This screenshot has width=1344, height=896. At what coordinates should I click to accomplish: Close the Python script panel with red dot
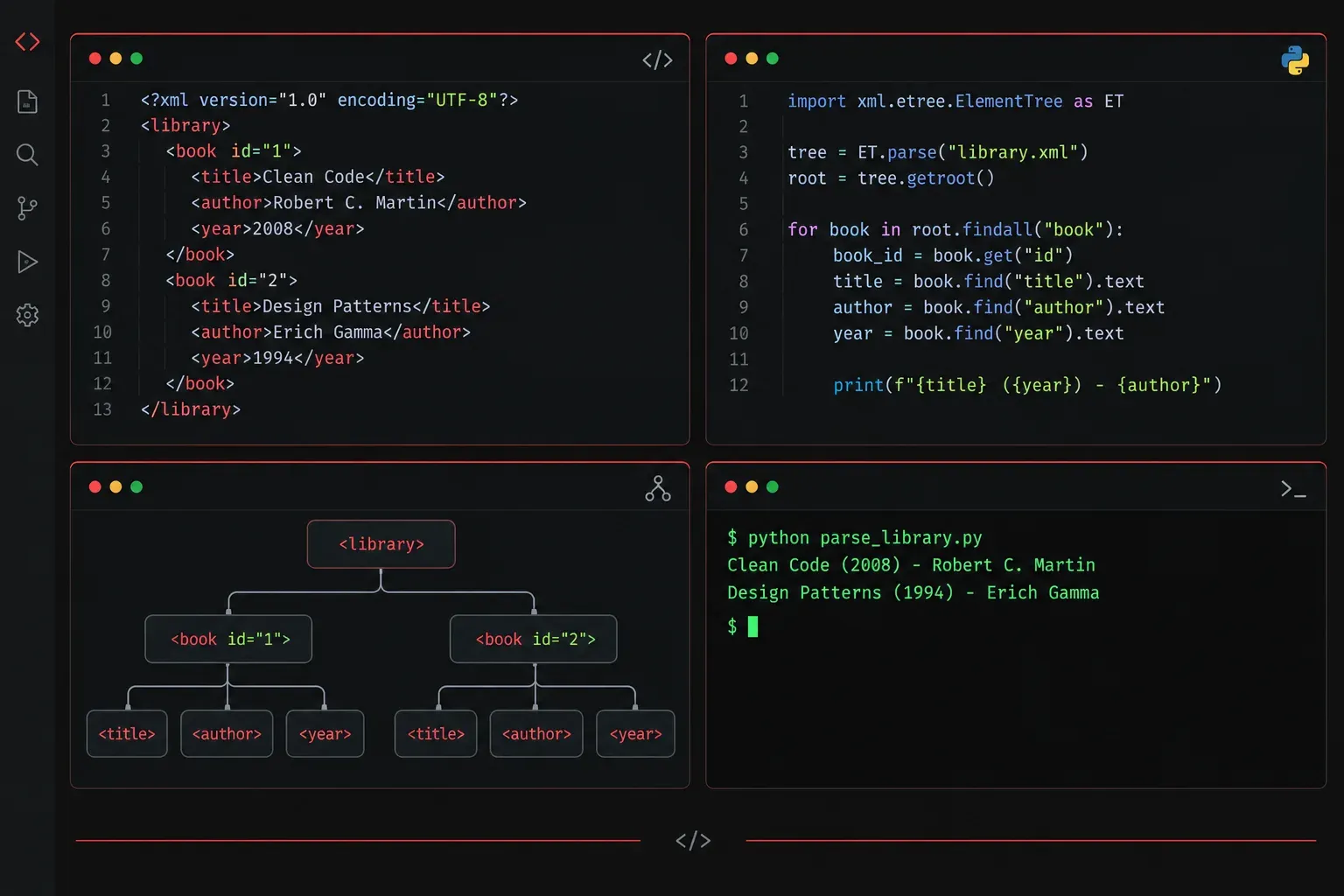(x=731, y=59)
